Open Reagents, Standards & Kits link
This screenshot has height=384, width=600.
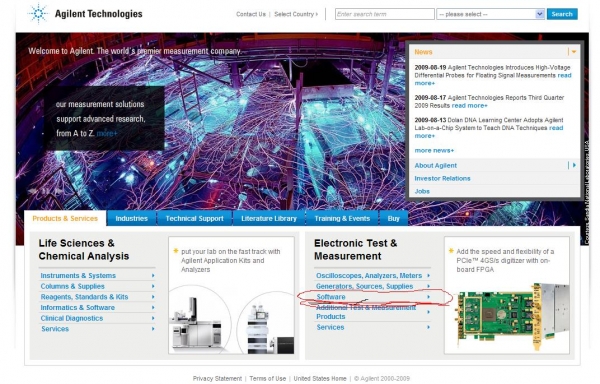coord(84,297)
